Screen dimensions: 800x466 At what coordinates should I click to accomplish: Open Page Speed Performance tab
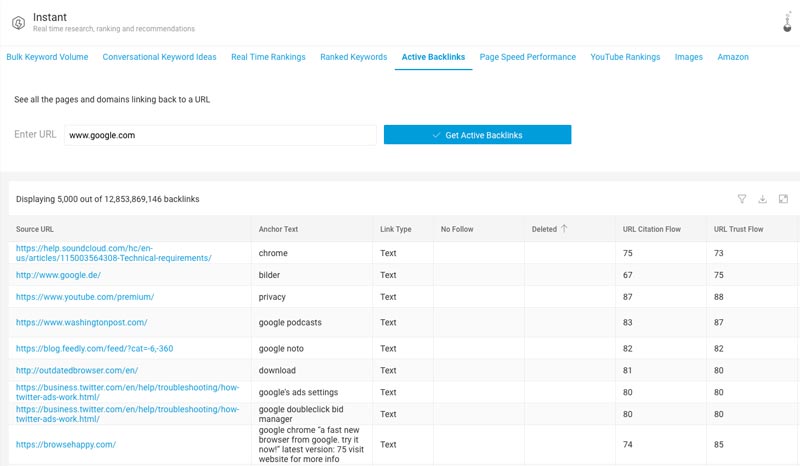pos(528,57)
